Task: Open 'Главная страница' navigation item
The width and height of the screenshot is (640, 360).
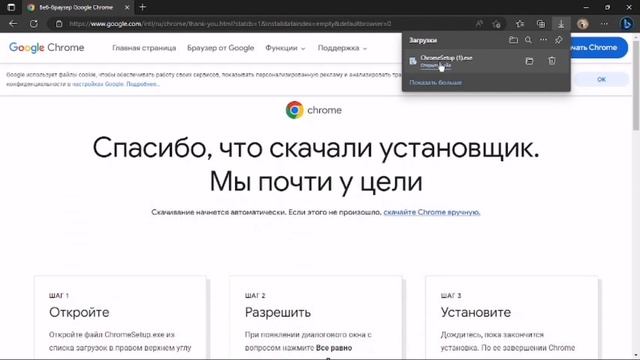Action: click(x=144, y=48)
